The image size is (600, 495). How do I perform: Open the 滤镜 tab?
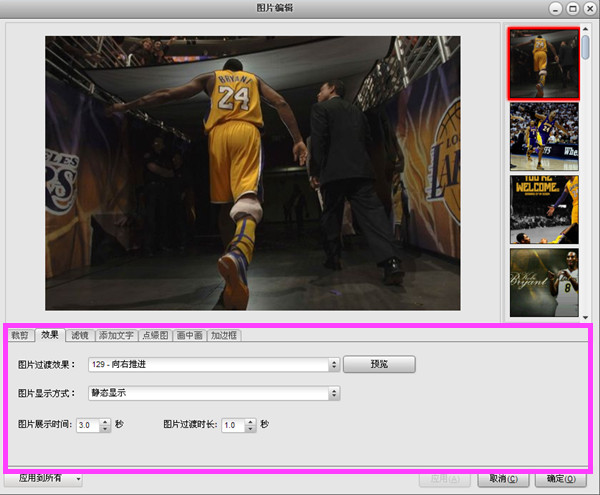[80, 335]
